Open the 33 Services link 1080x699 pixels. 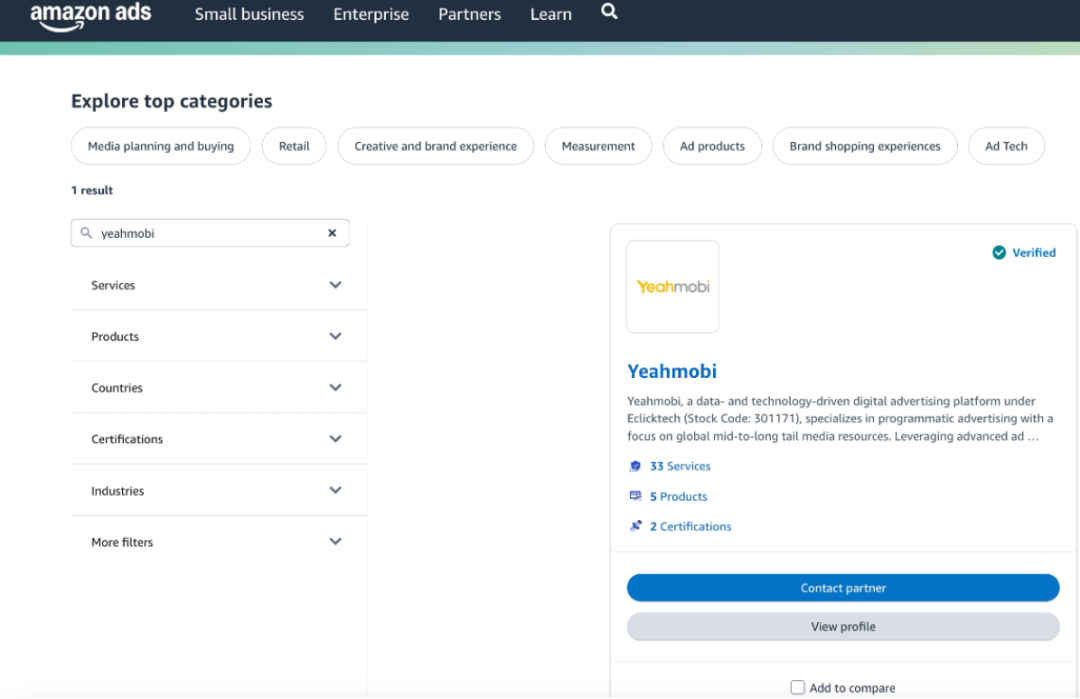click(x=680, y=466)
